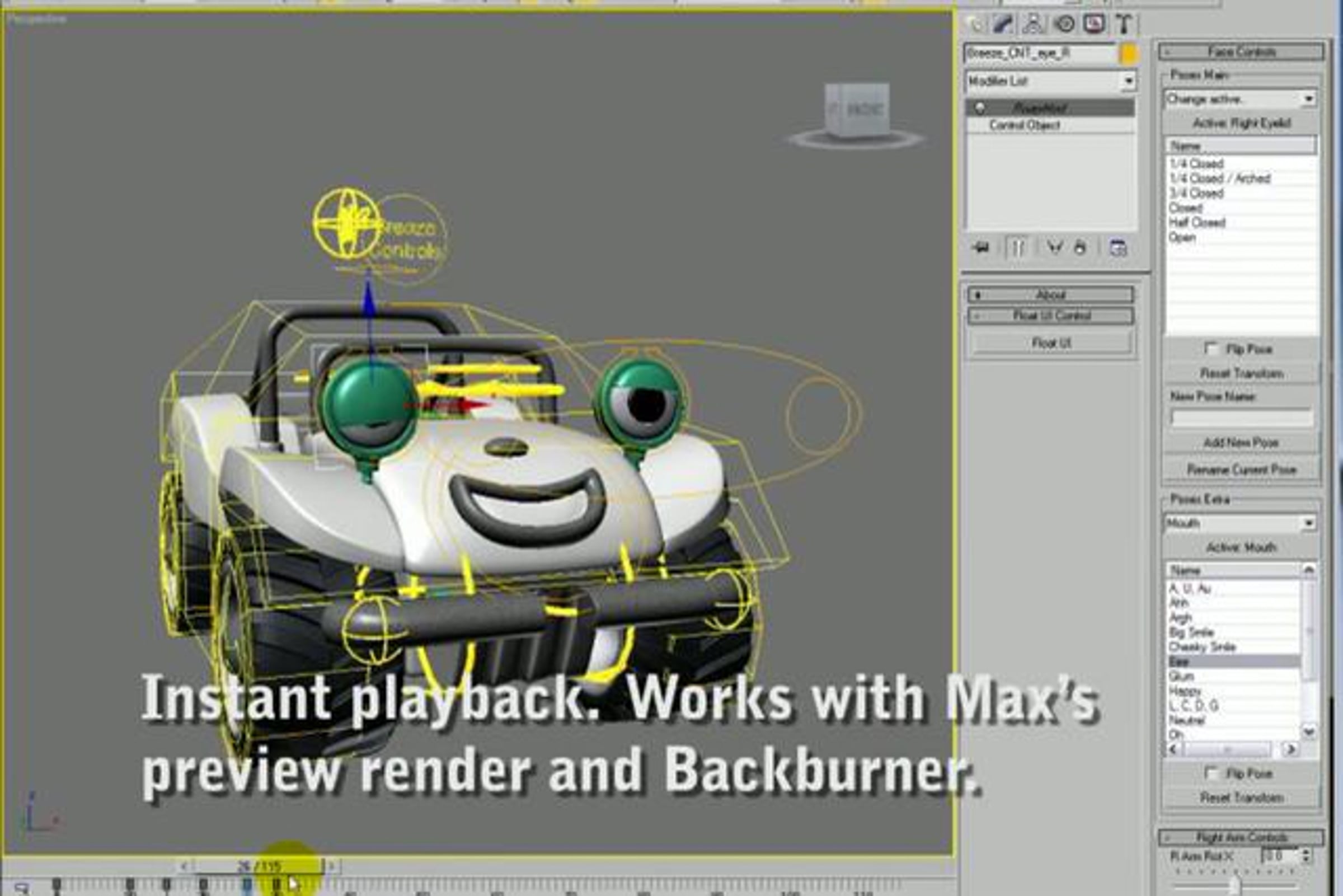Click Configure Modifier Sets icon
The height and width of the screenshot is (896, 1343).
point(1117,248)
